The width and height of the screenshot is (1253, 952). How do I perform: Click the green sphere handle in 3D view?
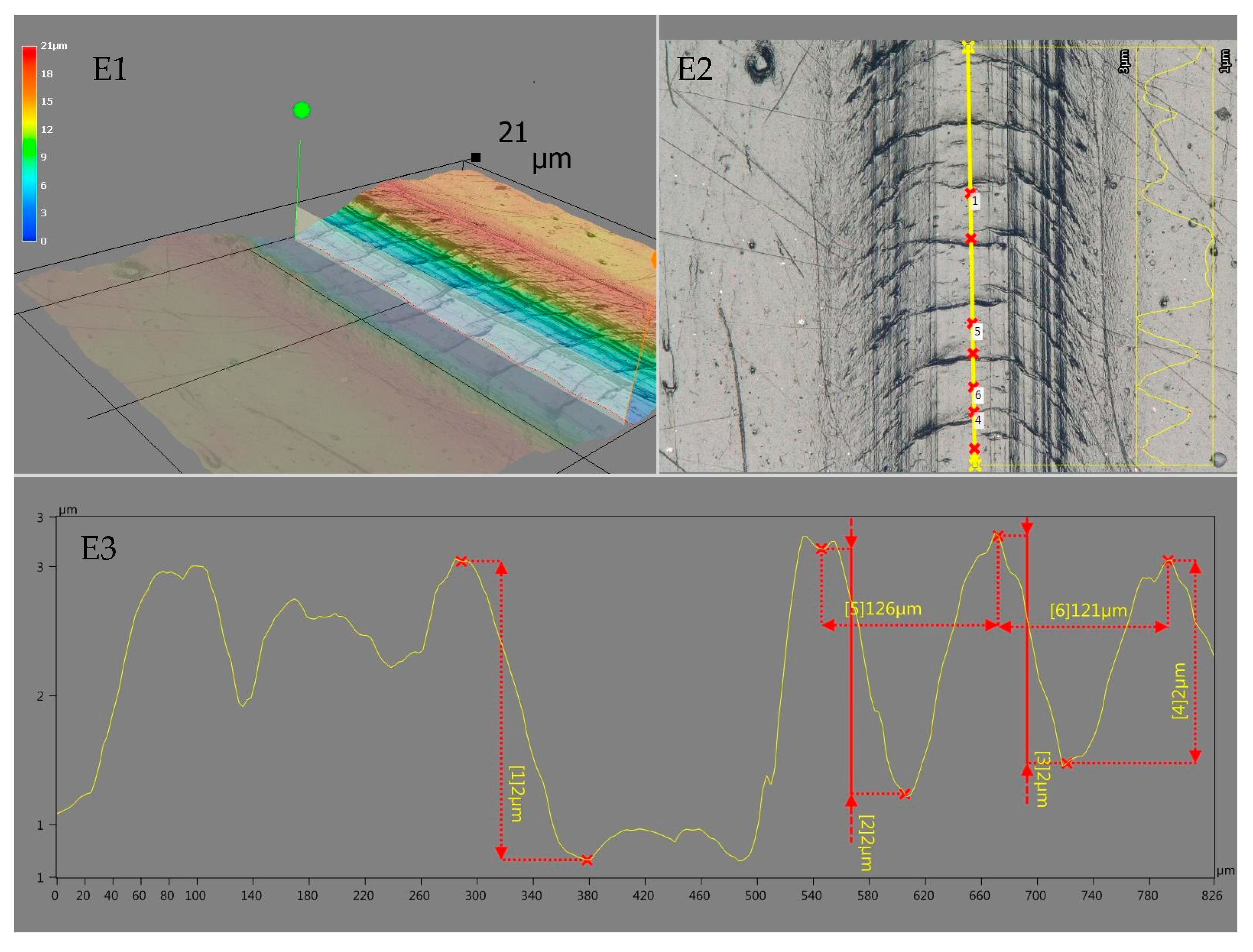(301, 110)
